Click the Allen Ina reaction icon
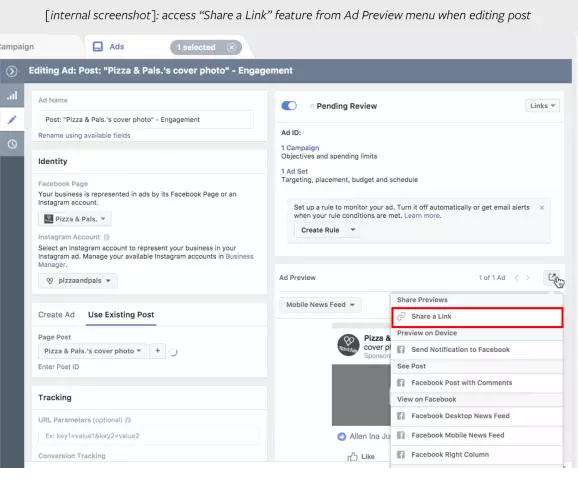This screenshot has height=479, width=578. [x=342, y=436]
